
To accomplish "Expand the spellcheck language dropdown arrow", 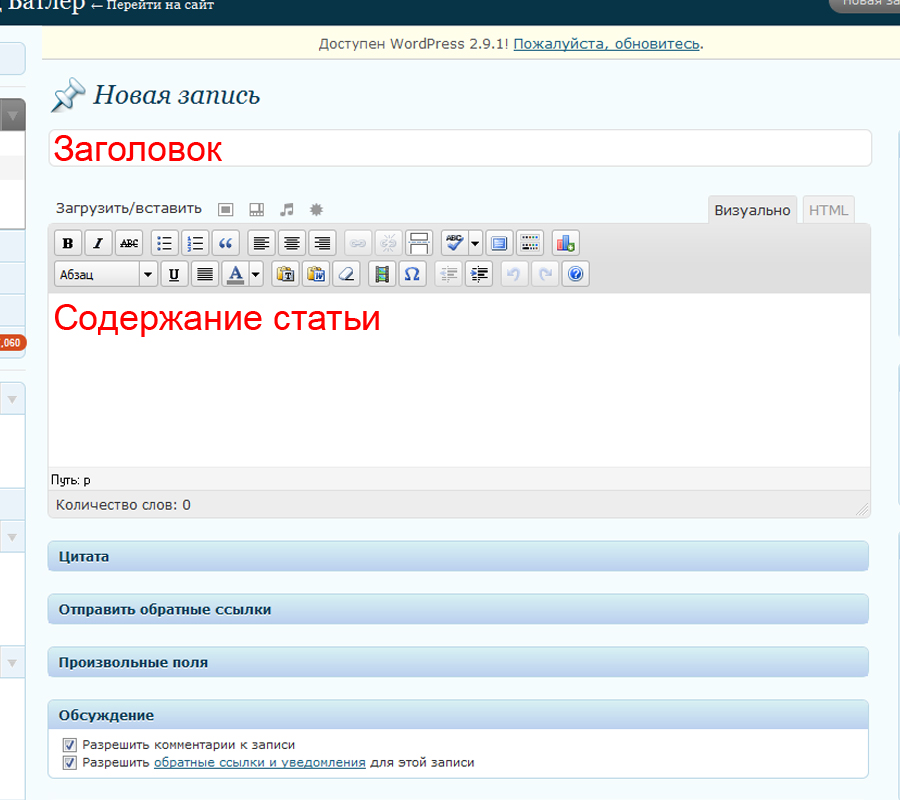I will 475,243.
